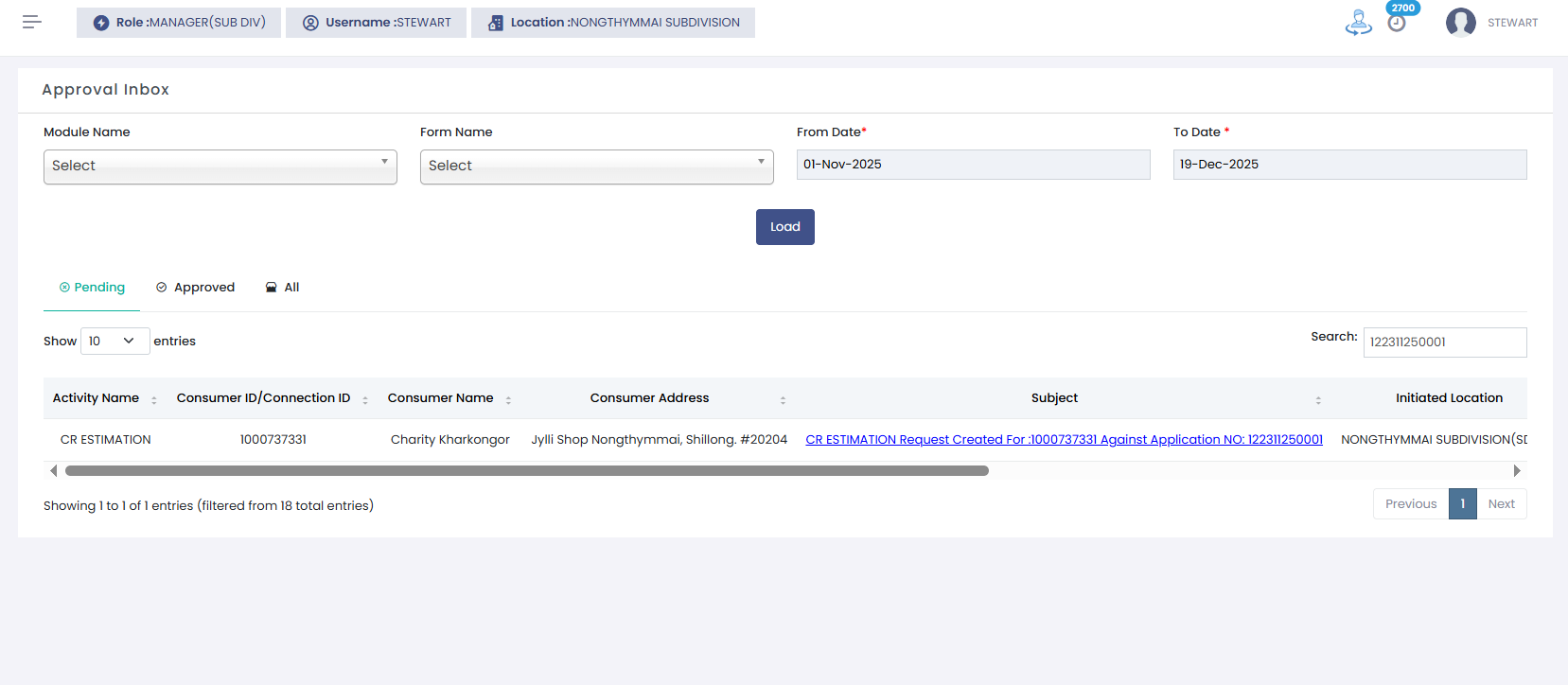Go to the Next page

(1501, 504)
